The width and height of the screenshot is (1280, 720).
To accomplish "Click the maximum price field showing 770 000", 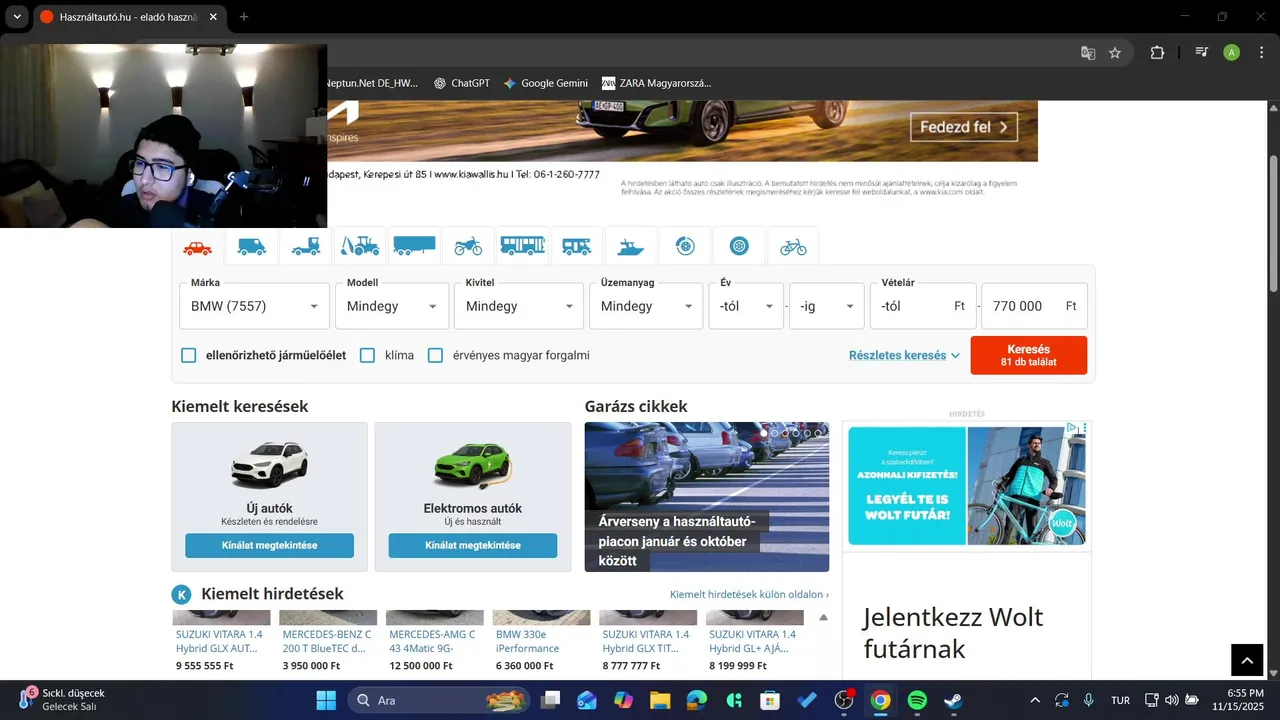I will pyautogui.click(x=1034, y=306).
